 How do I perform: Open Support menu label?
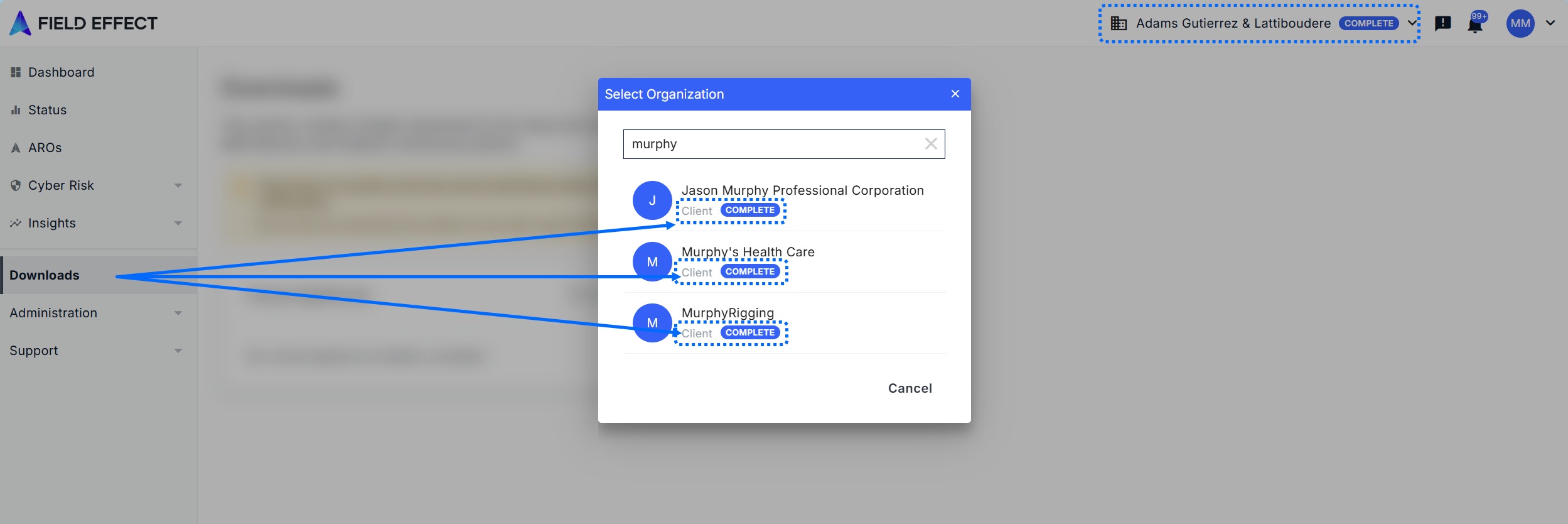pyautogui.click(x=34, y=351)
